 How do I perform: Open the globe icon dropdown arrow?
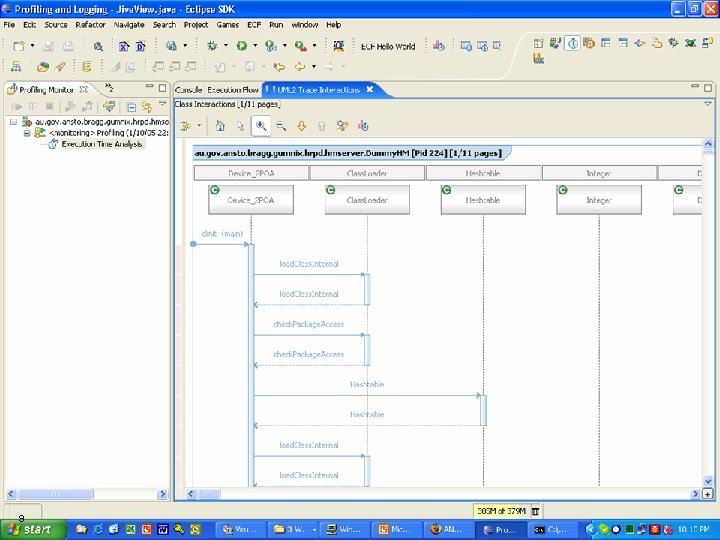coord(185,46)
